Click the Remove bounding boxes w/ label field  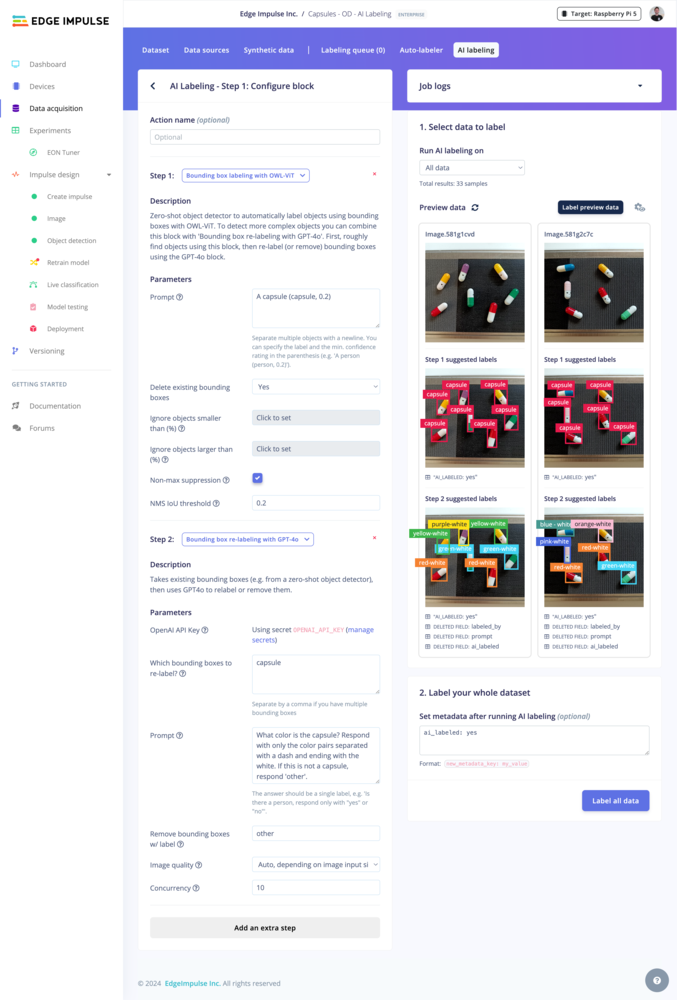click(316, 834)
